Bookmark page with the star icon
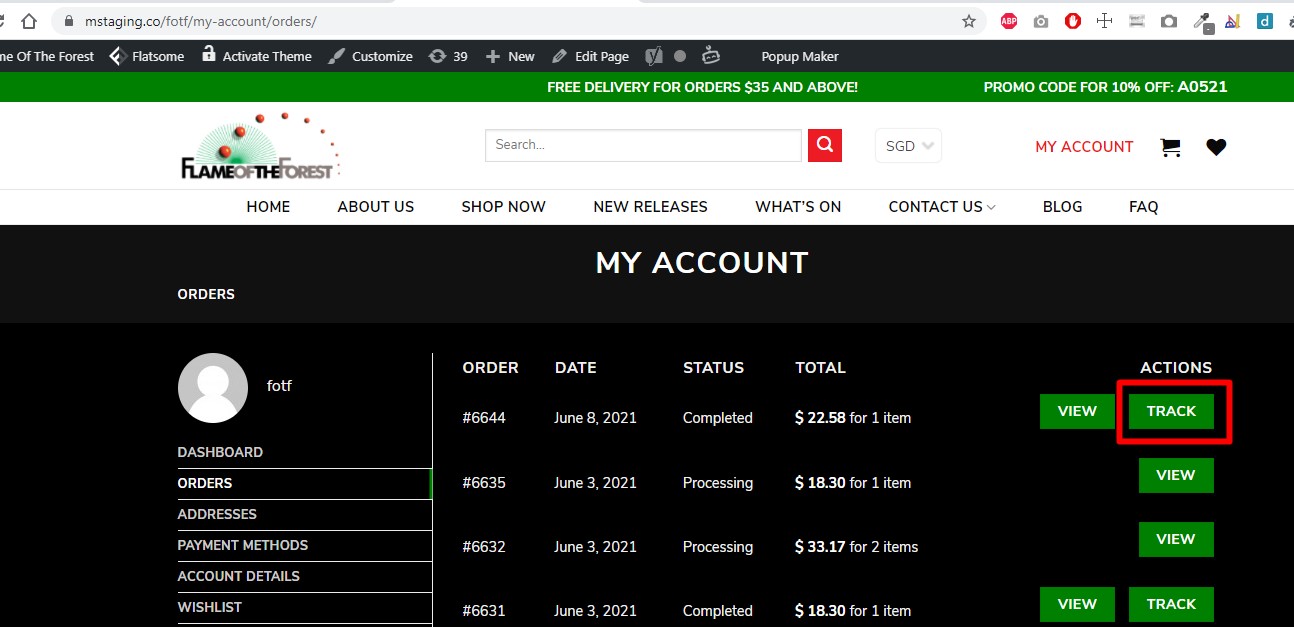The width and height of the screenshot is (1294, 627). pos(968,21)
